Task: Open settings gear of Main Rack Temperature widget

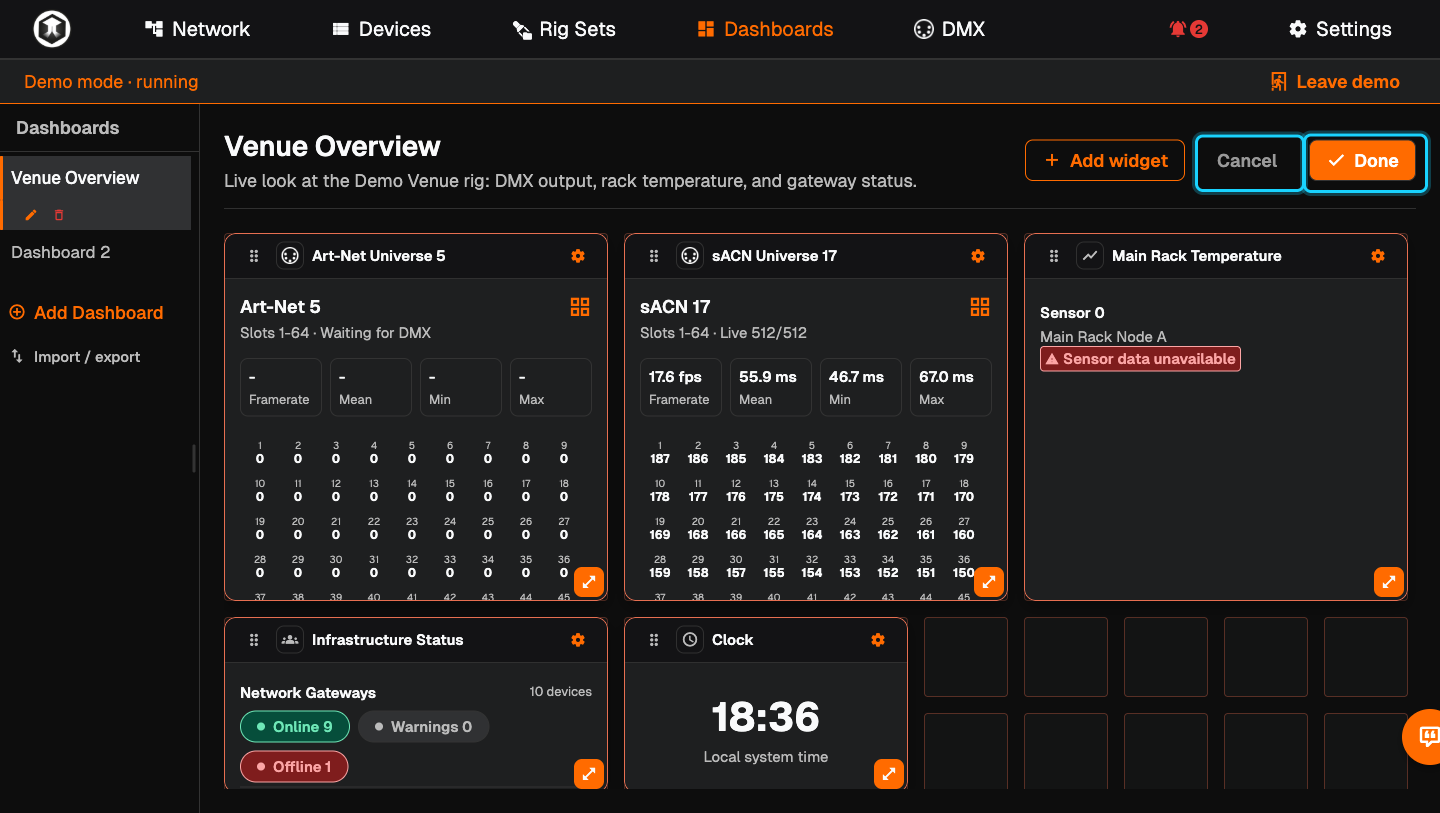Action: coord(1378,256)
